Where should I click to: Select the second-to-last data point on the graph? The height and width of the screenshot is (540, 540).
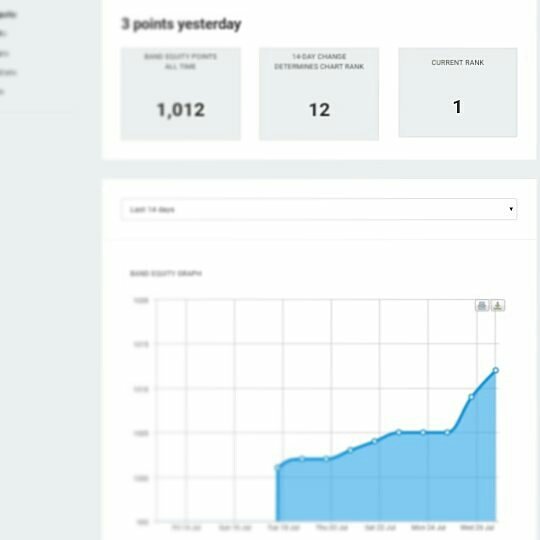(x=471, y=397)
